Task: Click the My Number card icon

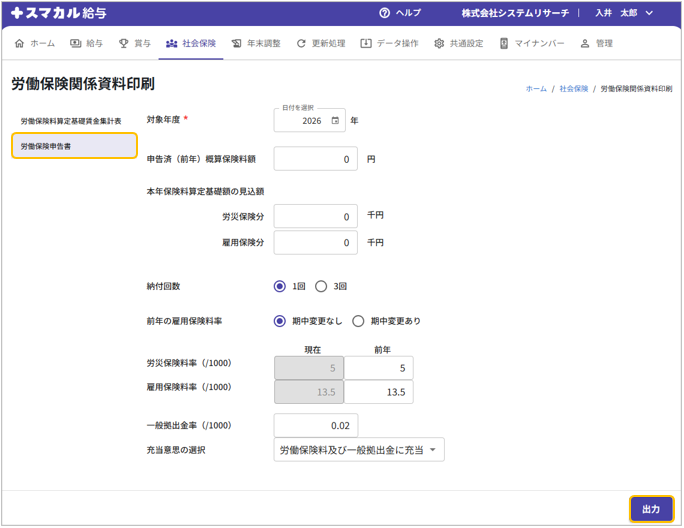Action: pyautogui.click(x=504, y=44)
